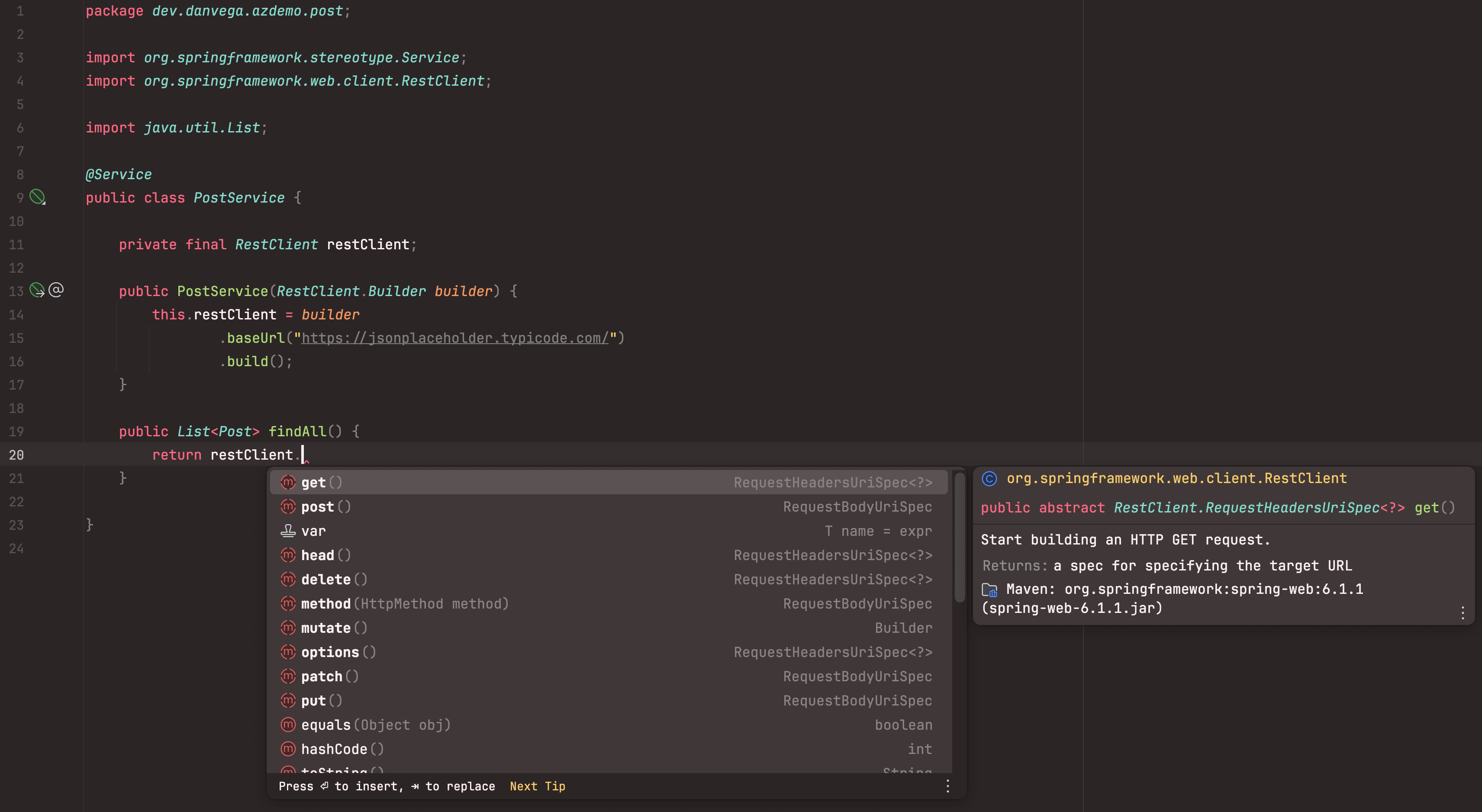
Task: Select the patch() completion suggestion
Action: click(x=609, y=676)
